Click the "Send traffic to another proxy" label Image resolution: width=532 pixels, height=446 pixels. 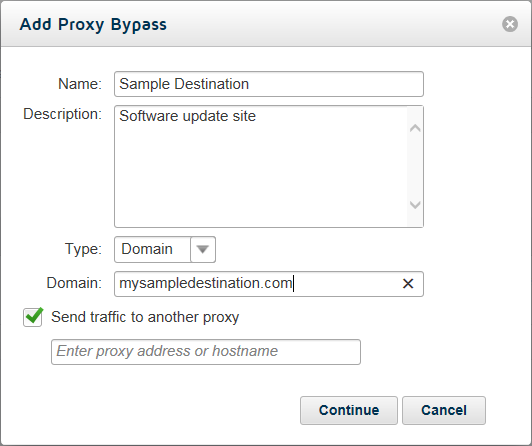click(x=145, y=317)
